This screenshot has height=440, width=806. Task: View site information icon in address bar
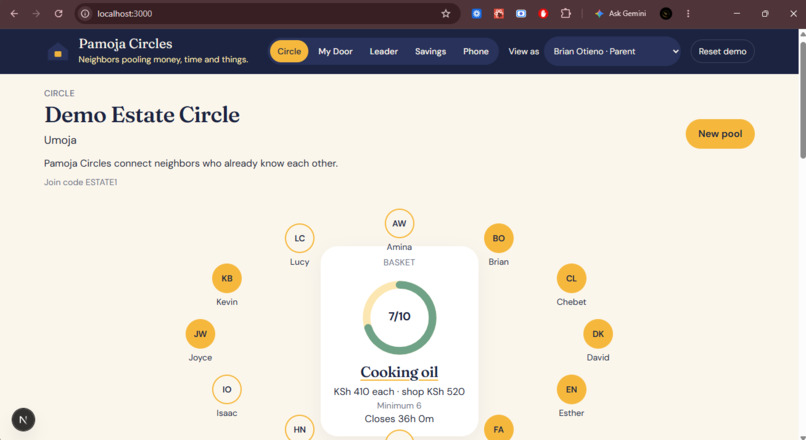[x=85, y=14]
